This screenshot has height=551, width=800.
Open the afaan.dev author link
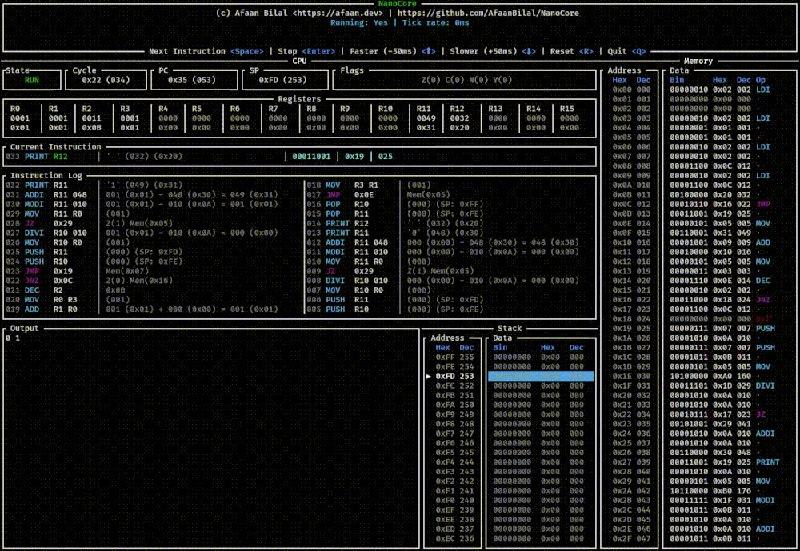coord(340,13)
